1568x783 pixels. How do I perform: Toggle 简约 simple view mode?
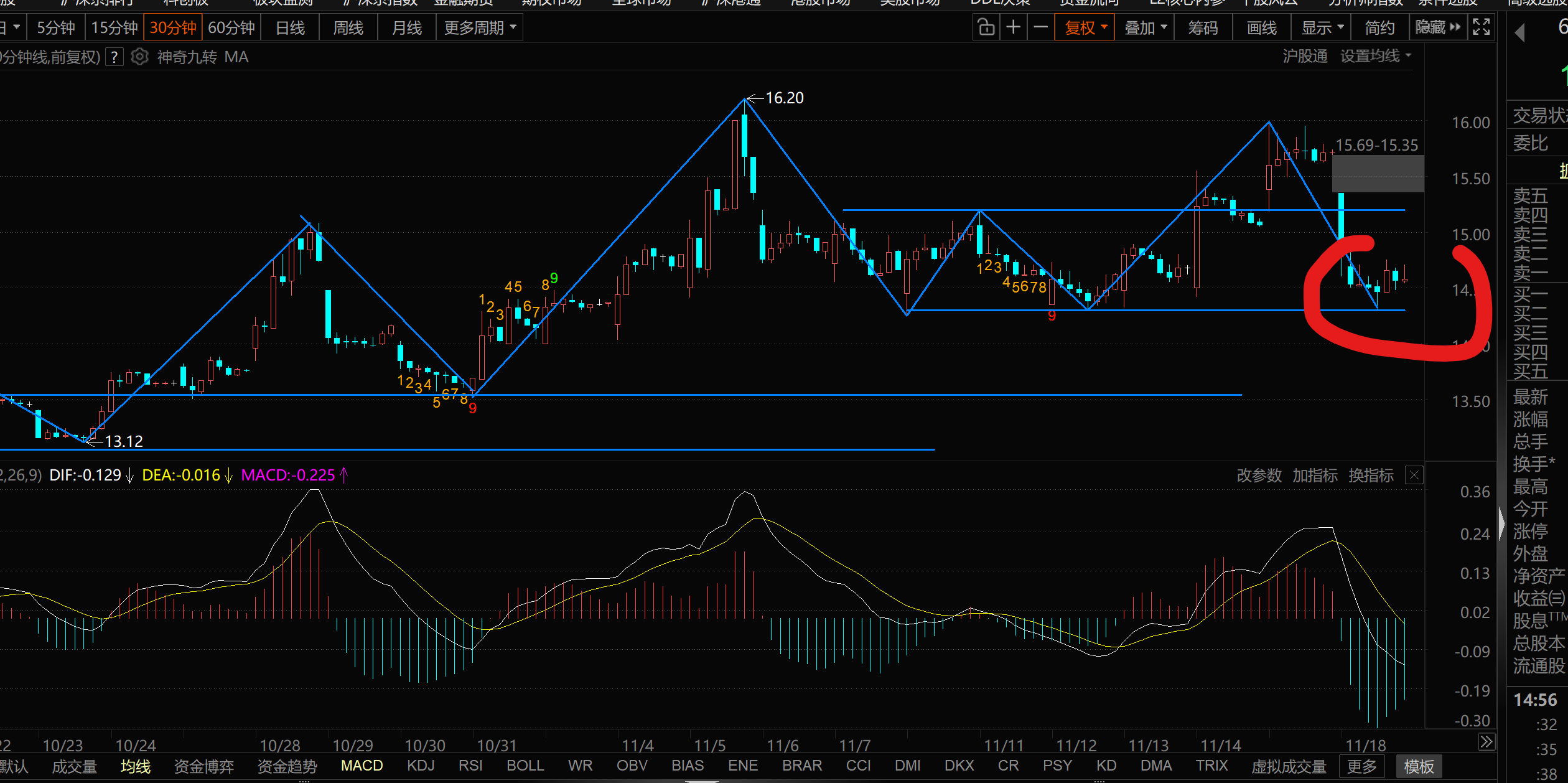tap(1379, 27)
